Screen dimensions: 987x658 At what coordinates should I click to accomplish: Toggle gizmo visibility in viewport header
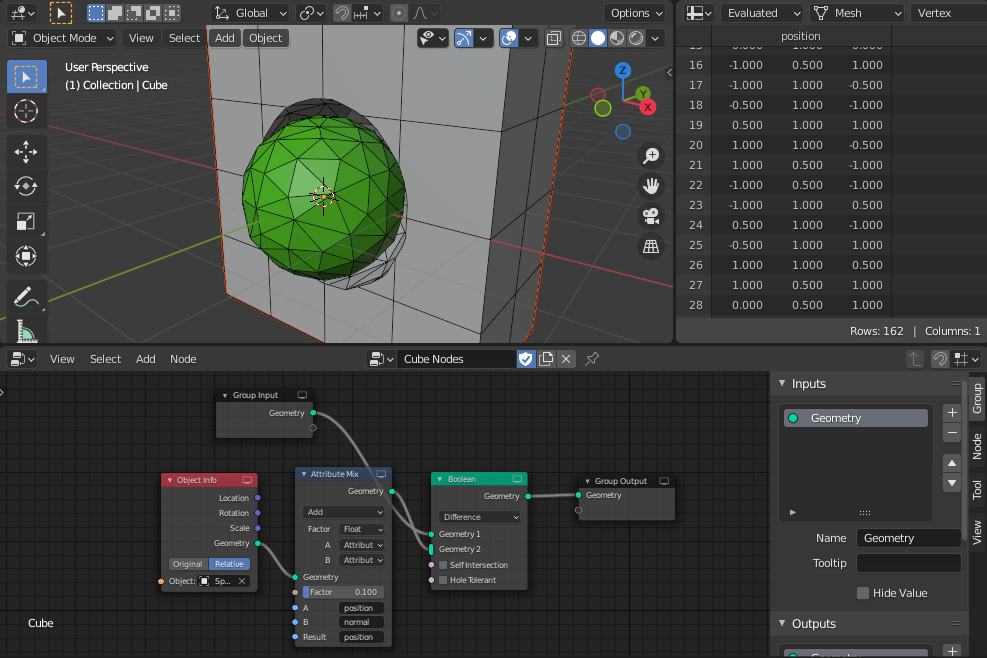click(464, 38)
